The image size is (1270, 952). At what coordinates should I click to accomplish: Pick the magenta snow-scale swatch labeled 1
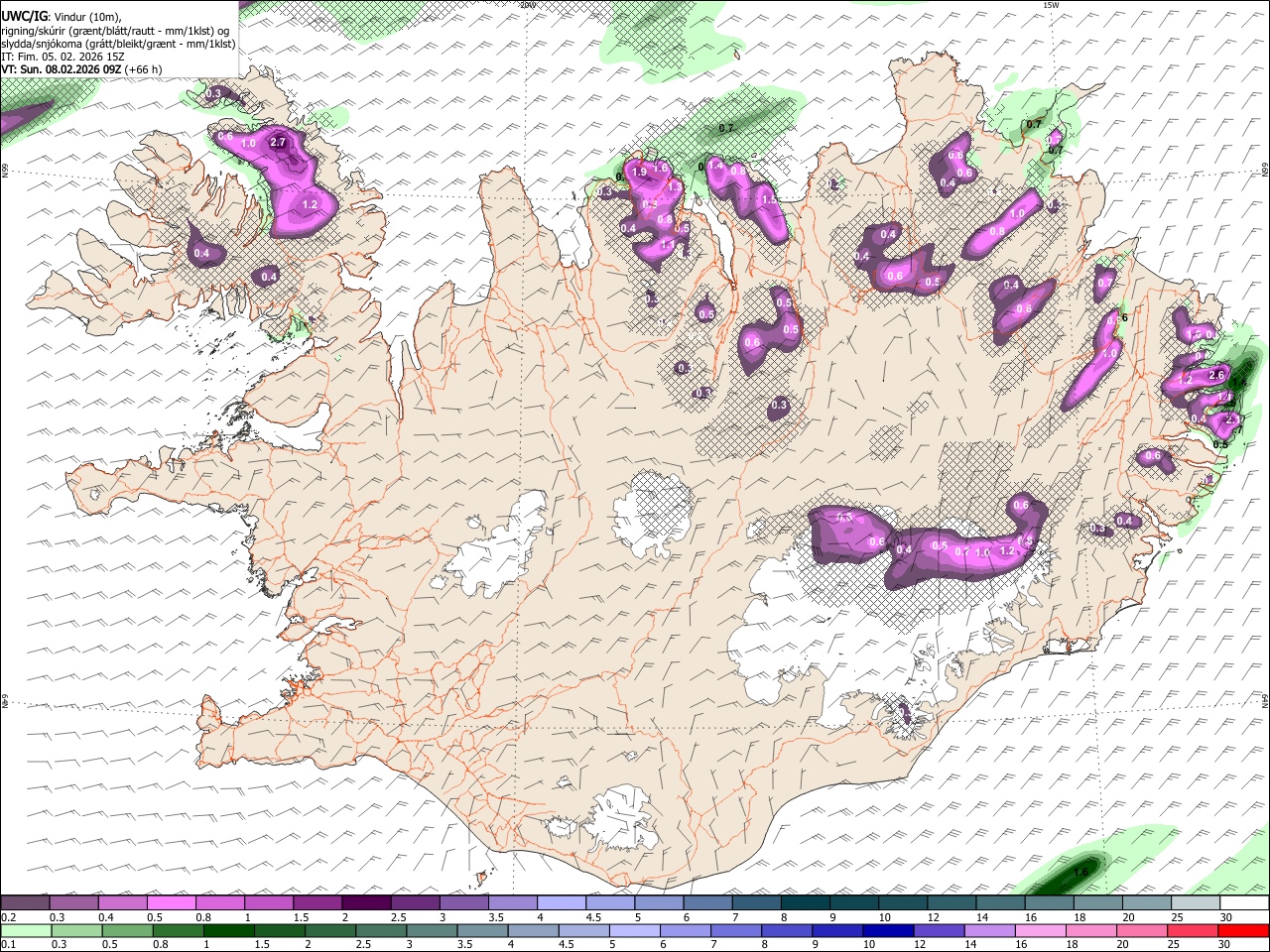click(268, 903)
